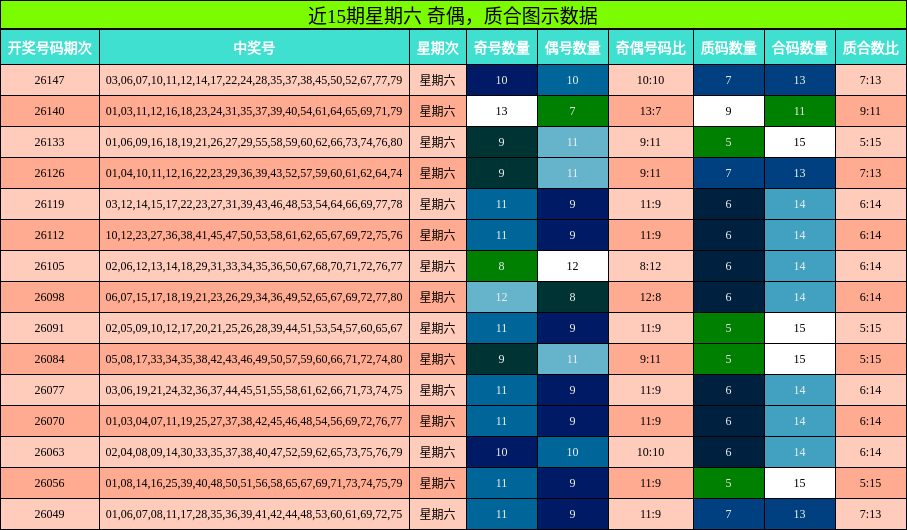This screenshot has width=907, height=530.
Task: Click the 5:15 ratio in row 26133
Action: [x=871, y=142]
